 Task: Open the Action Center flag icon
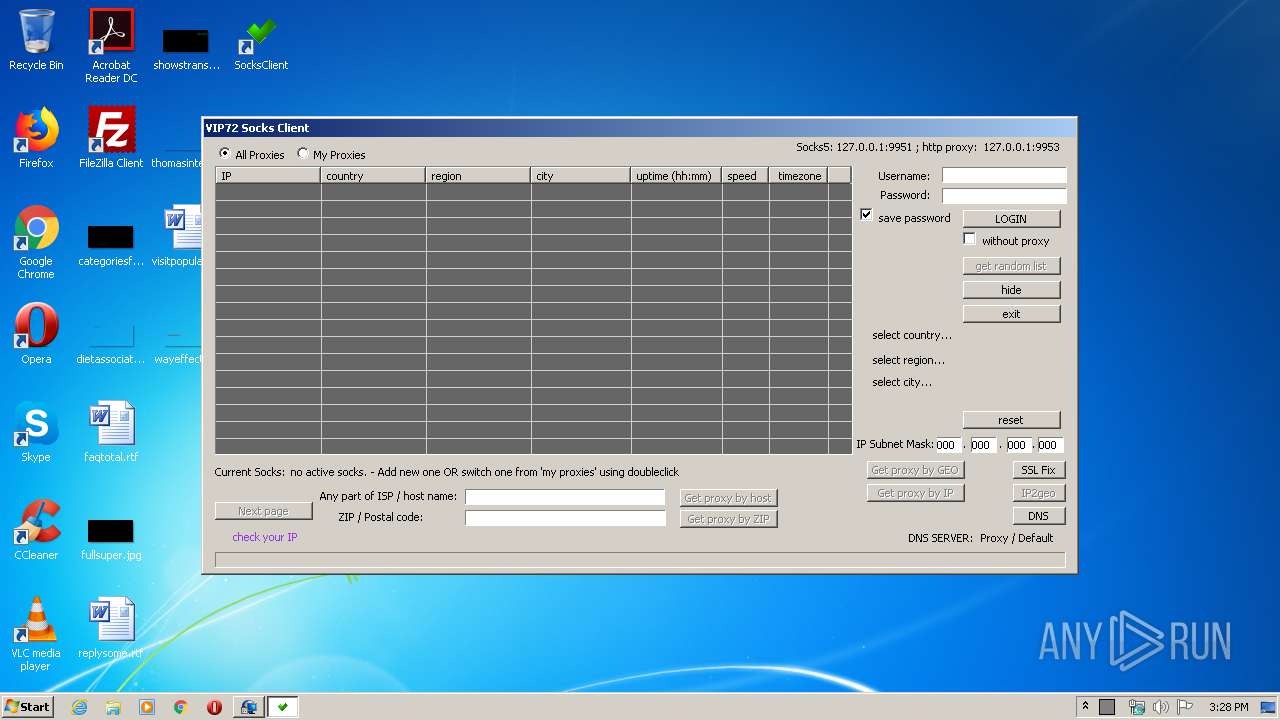(x=1186, y=707)
